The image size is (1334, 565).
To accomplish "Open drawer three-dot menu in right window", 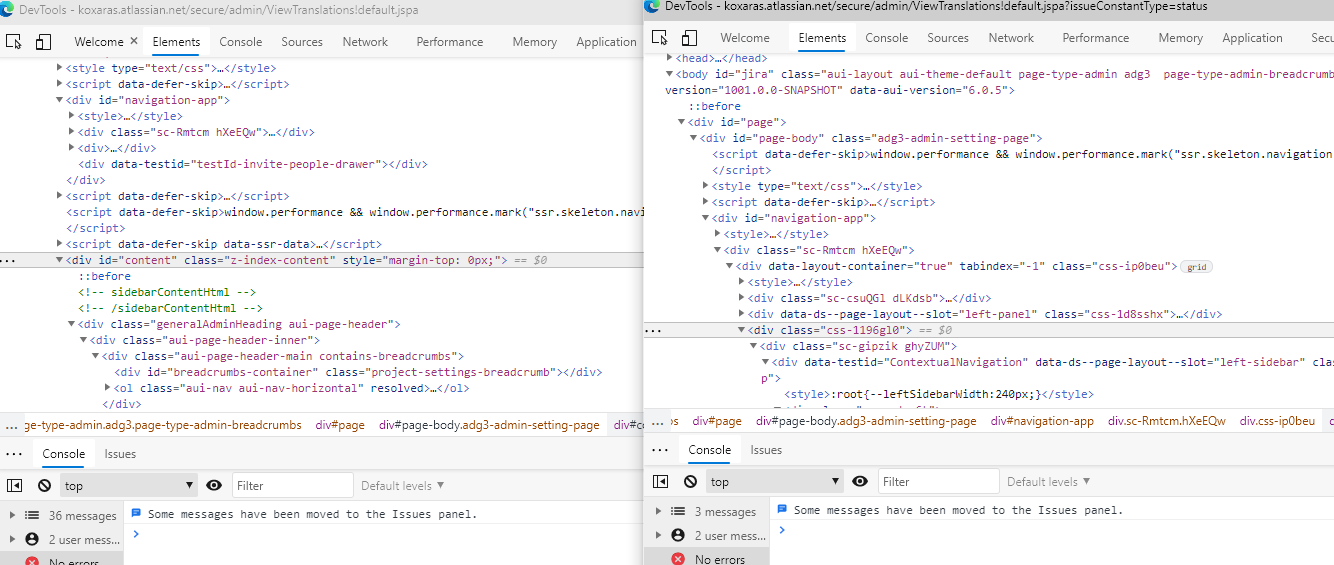I will [660, 450].
